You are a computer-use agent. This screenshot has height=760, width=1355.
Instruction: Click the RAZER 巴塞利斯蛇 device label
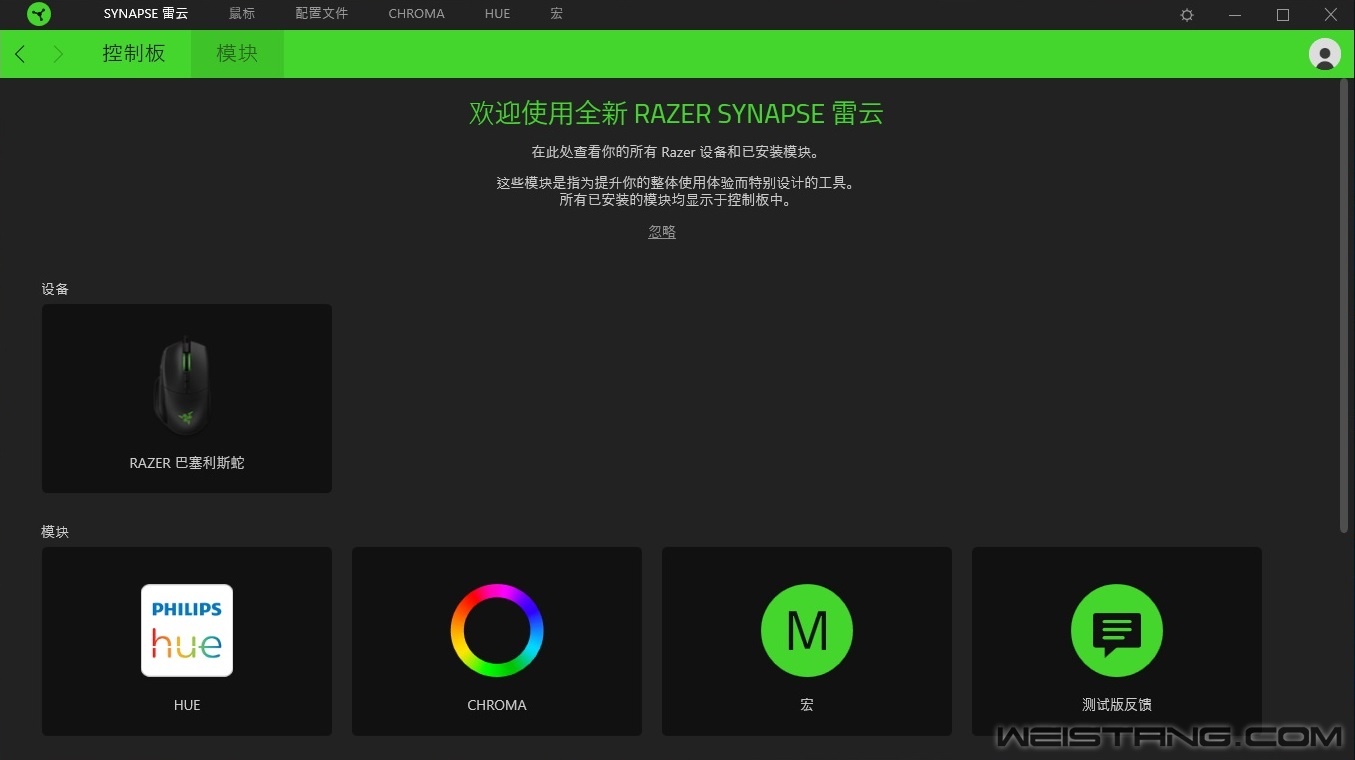coord(187,463)
